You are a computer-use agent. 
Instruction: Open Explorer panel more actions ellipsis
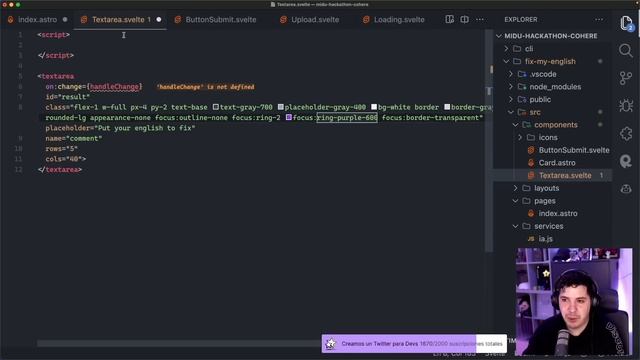599,19
